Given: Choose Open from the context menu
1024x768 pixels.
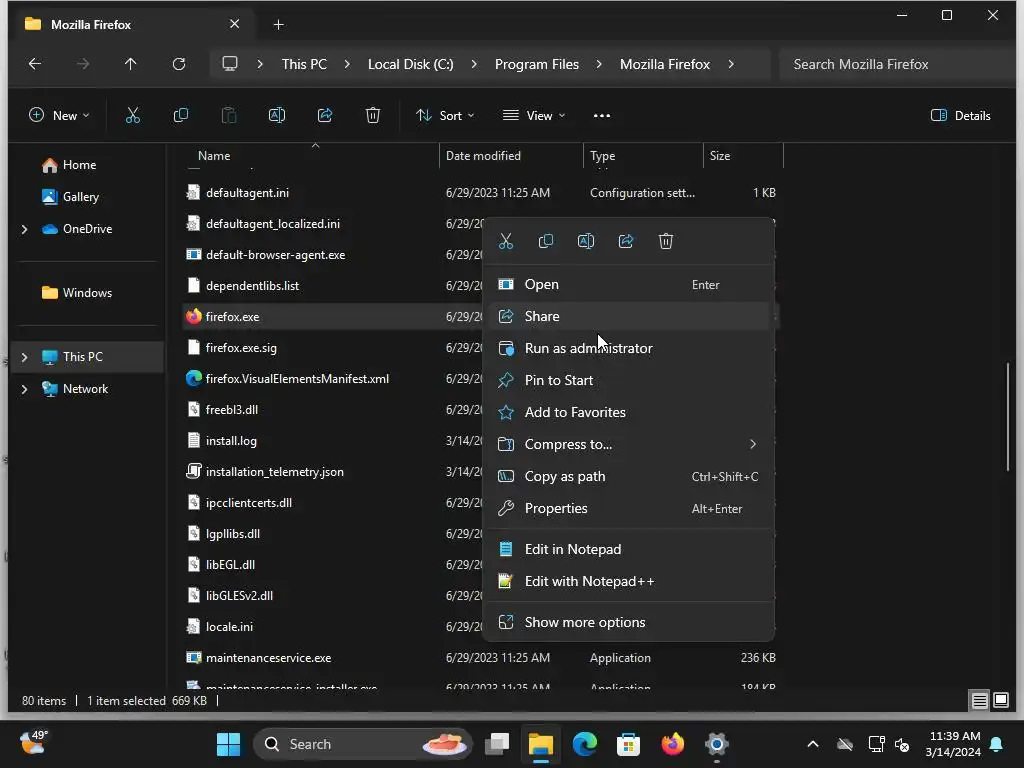Looking at the screenshot, I should click(628, 285).
